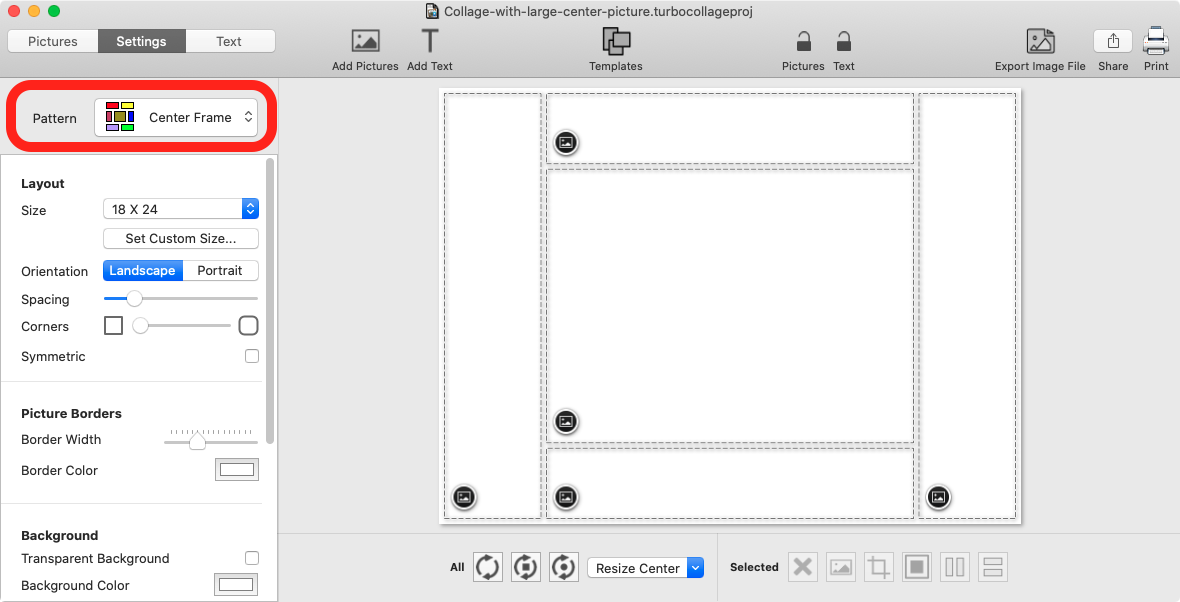
Task: Select Landscape orientation
Action: tap(143, 270)
